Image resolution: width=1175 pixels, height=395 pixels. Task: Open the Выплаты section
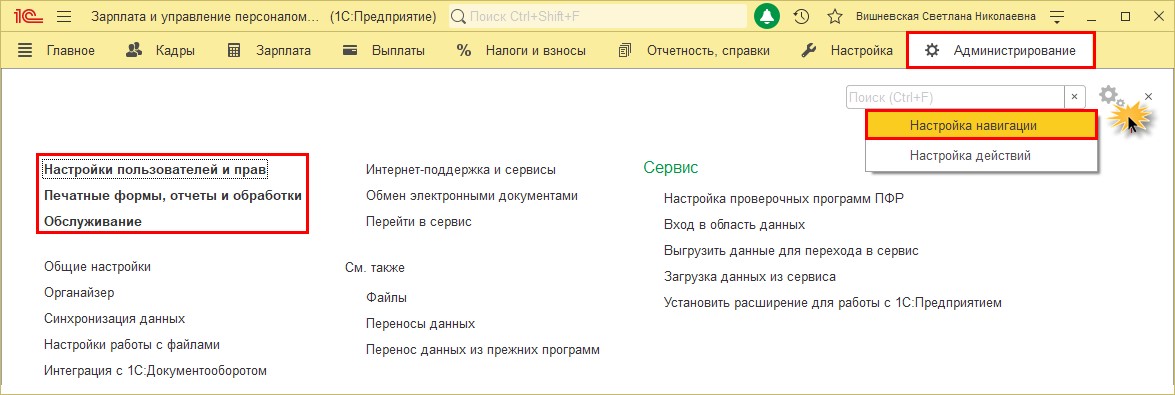click(x=398, y=51)
